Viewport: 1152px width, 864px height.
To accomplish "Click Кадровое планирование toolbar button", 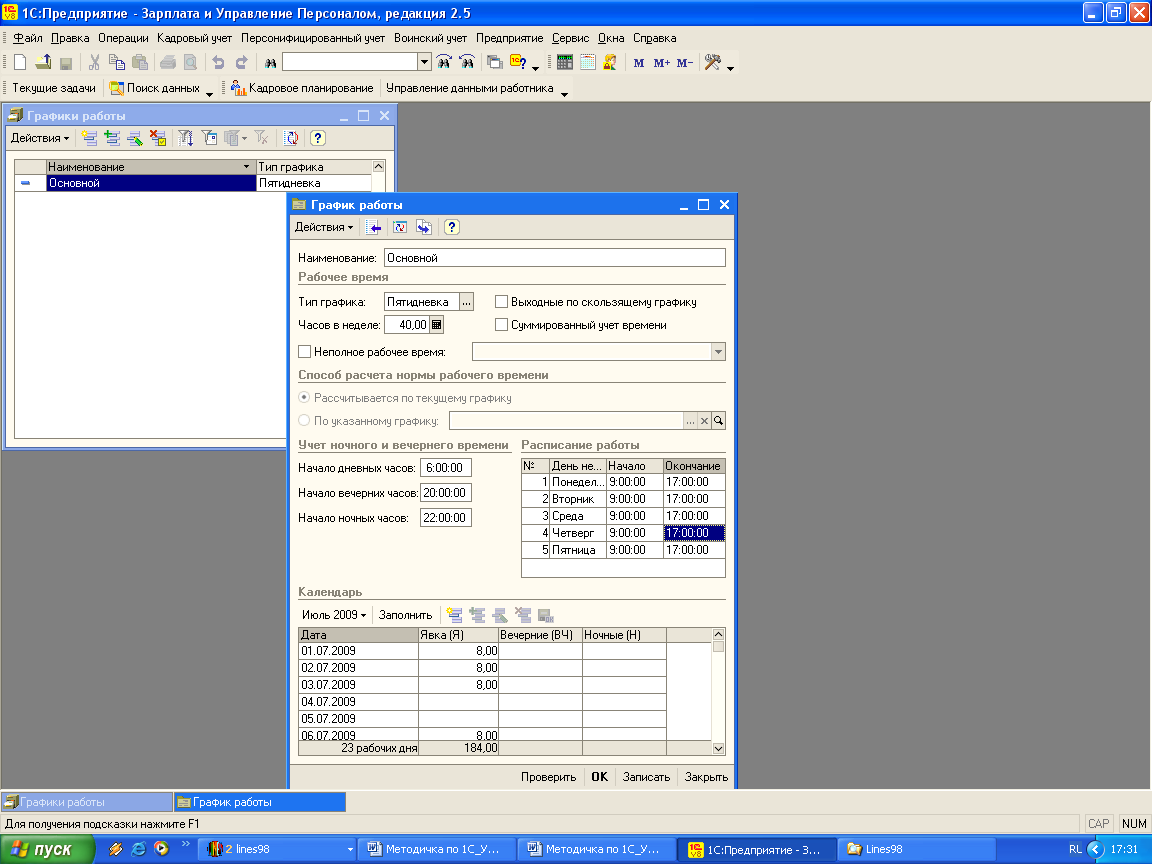I will click(x=302, y=88).
